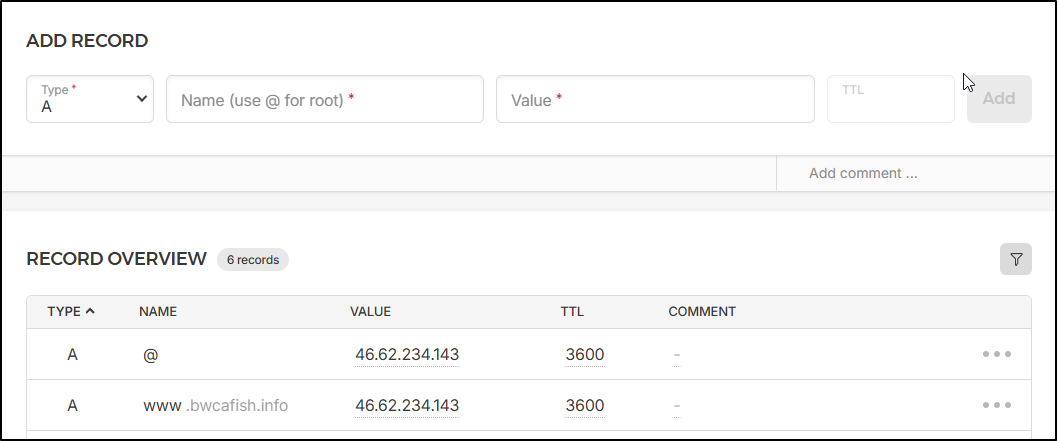
Task: Edit IP value of the @ record
Action: tap(407, 354)
